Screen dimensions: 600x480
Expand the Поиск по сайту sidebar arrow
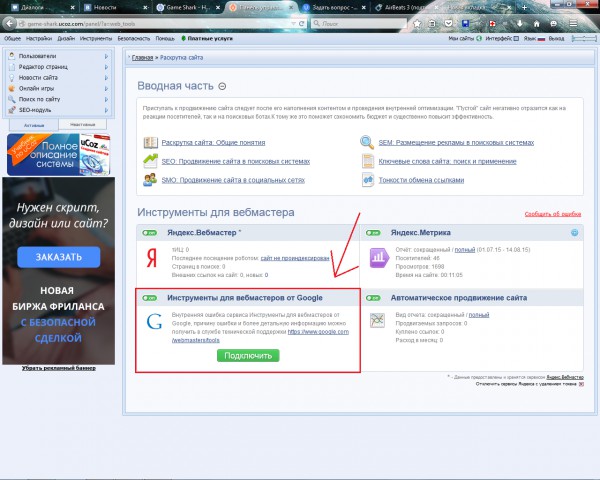click(106, 99)
